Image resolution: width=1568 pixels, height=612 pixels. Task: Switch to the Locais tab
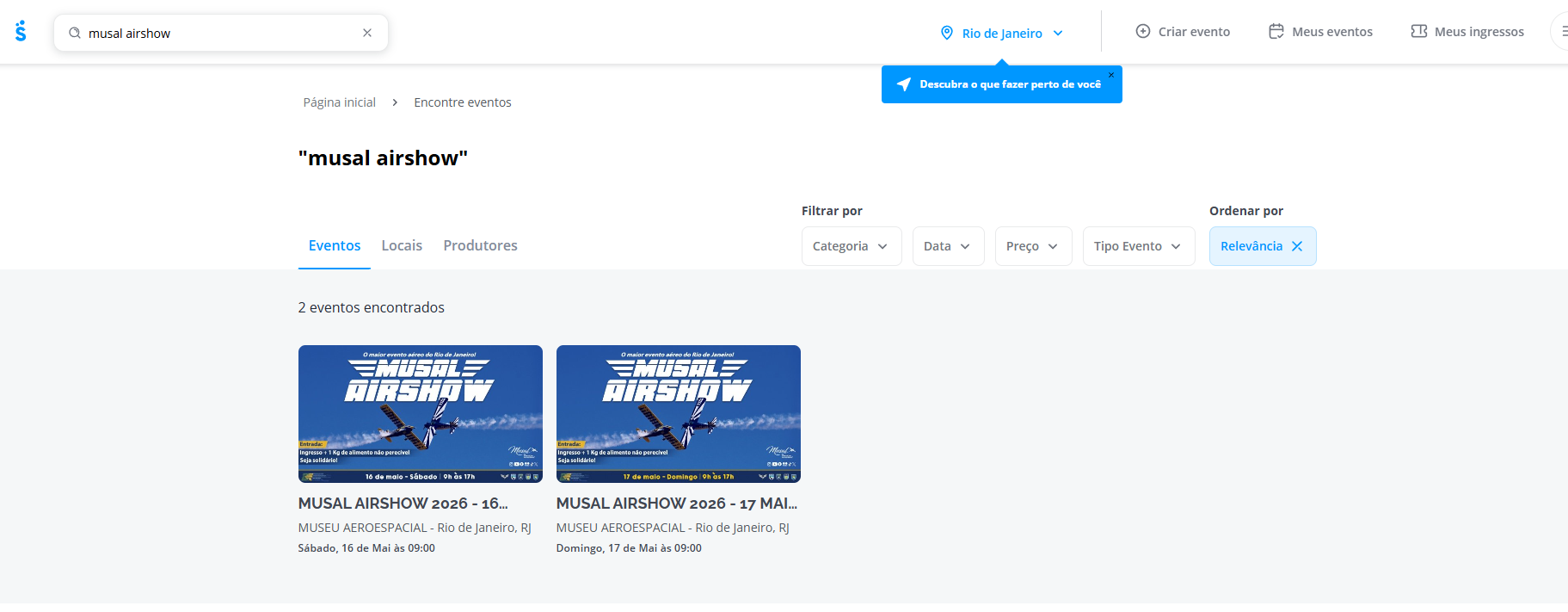point(402,245)
